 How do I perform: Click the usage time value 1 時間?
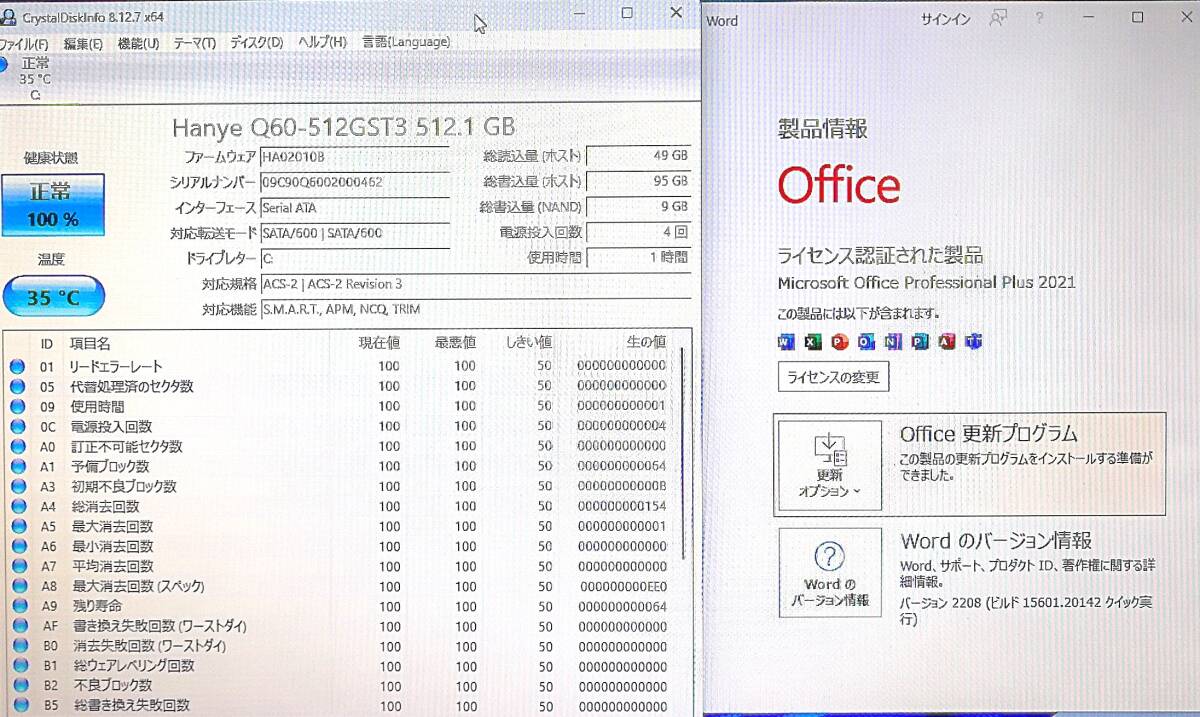pyautogui.click(x=640, y=257)
